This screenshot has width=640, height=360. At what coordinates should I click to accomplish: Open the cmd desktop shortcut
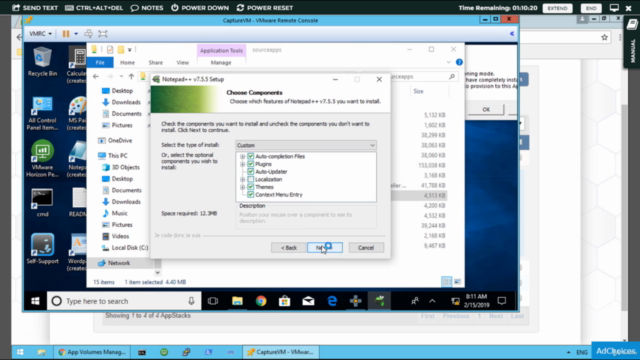(x=42, y=202)
